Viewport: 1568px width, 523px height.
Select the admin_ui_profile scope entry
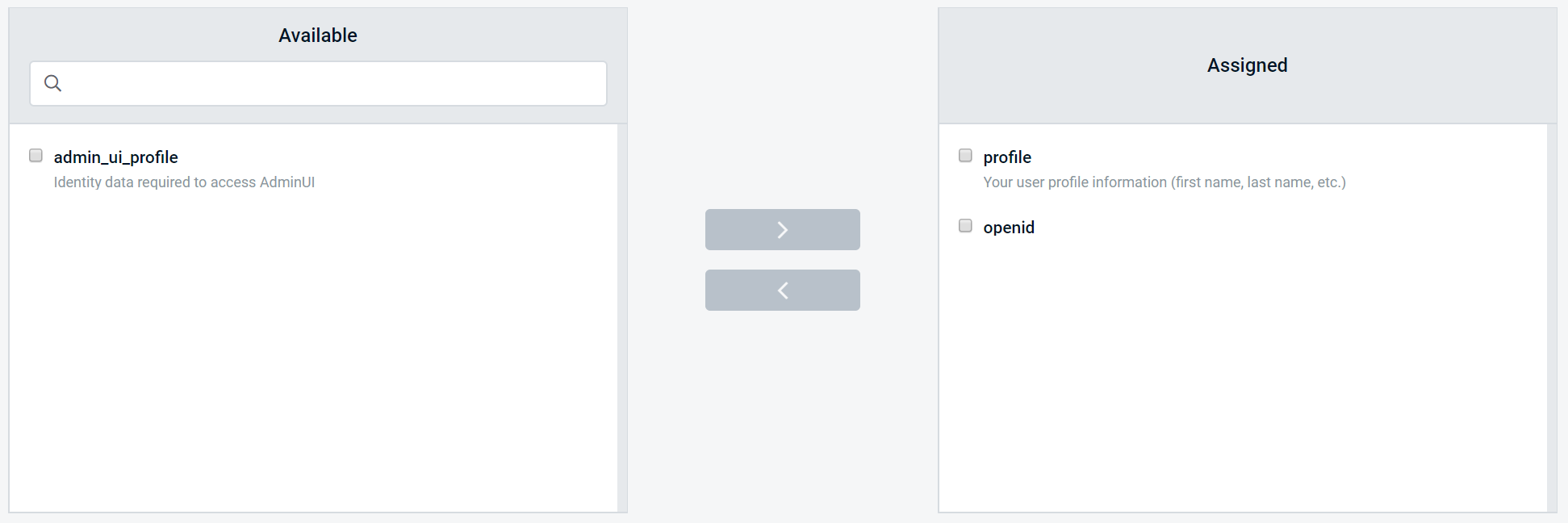(x=115, y=157)
